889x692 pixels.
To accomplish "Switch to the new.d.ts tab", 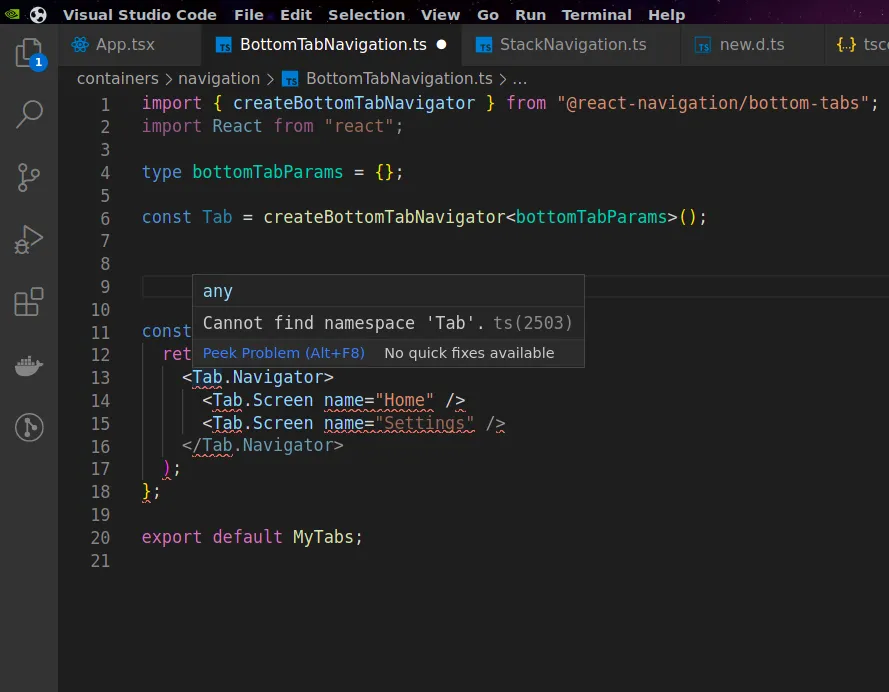I will (752, 44).
